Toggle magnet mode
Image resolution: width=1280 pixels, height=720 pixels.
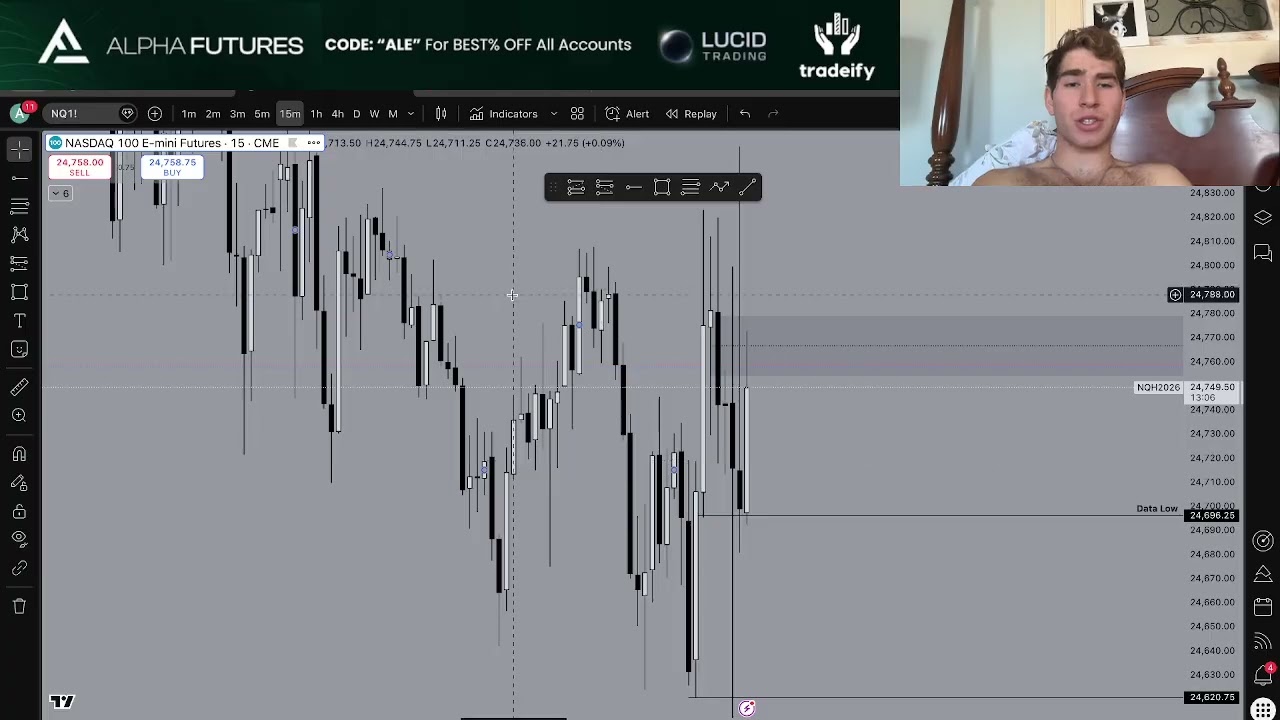[x=19, y=454]
